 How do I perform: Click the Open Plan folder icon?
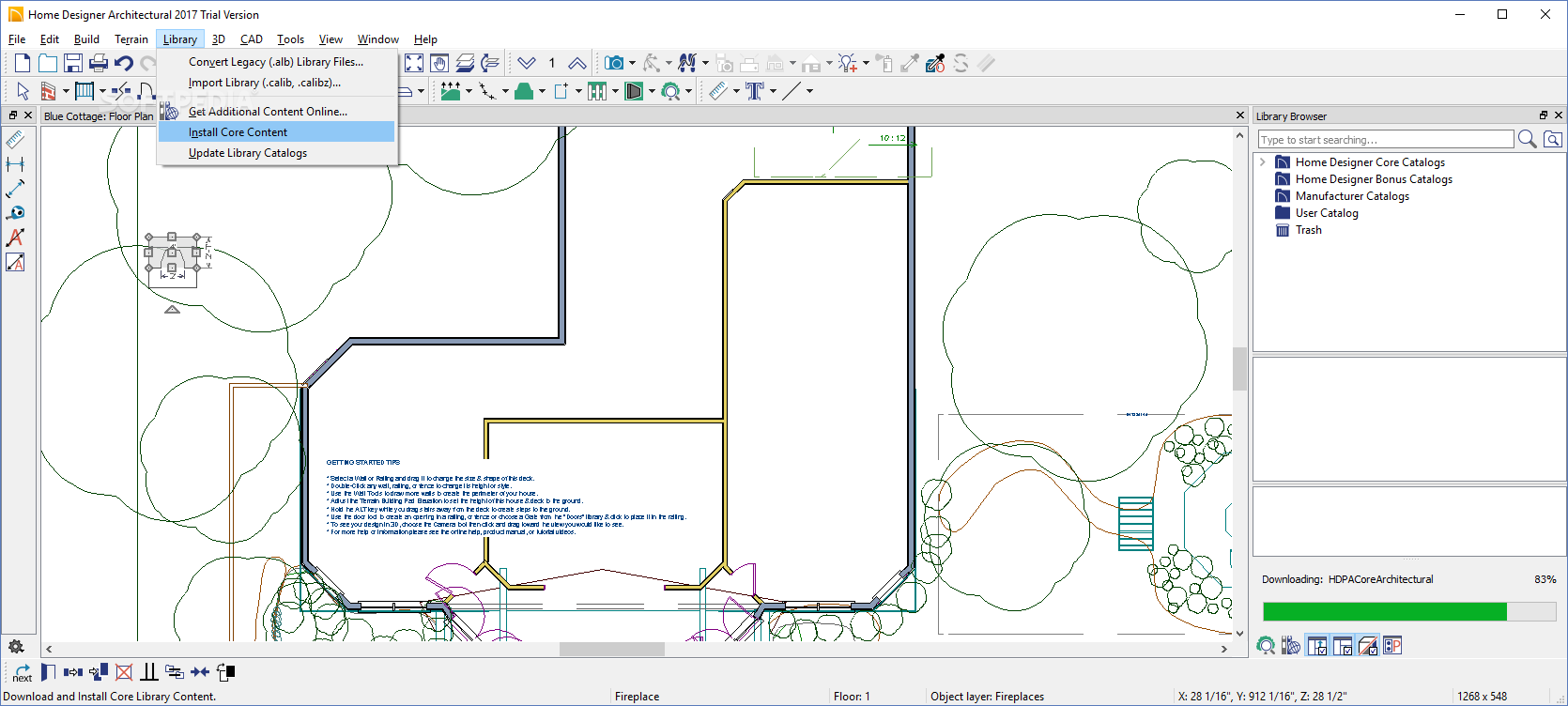click(x=48, y=63)
